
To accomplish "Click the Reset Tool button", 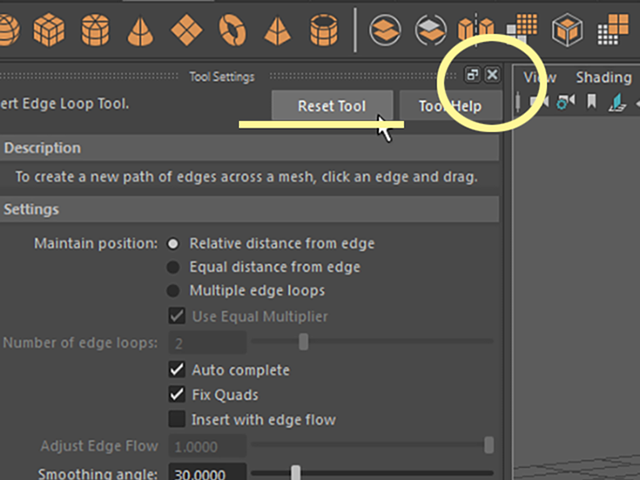I will pos(332,106).
